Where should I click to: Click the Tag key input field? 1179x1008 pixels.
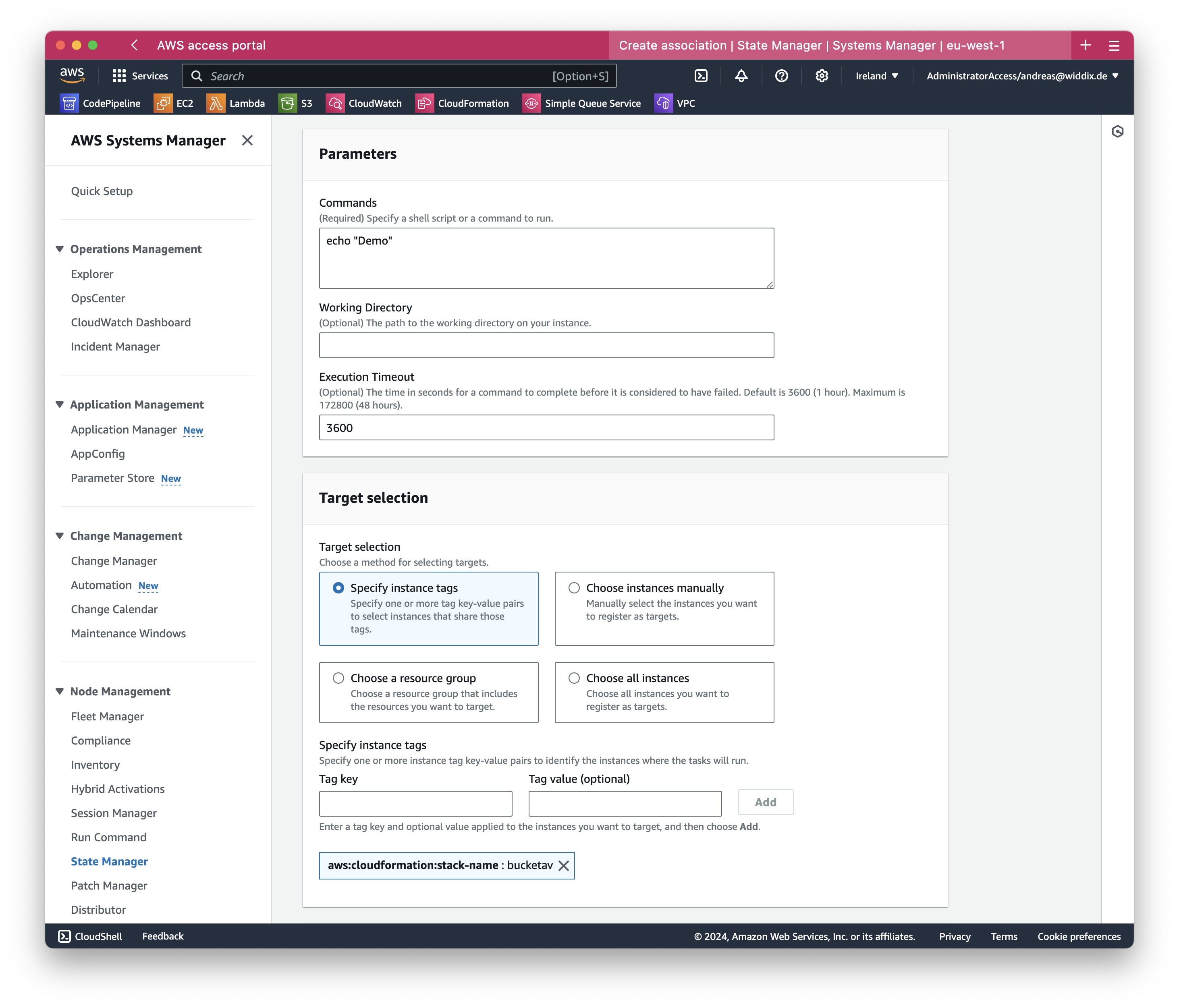click(x=415, y=803)
